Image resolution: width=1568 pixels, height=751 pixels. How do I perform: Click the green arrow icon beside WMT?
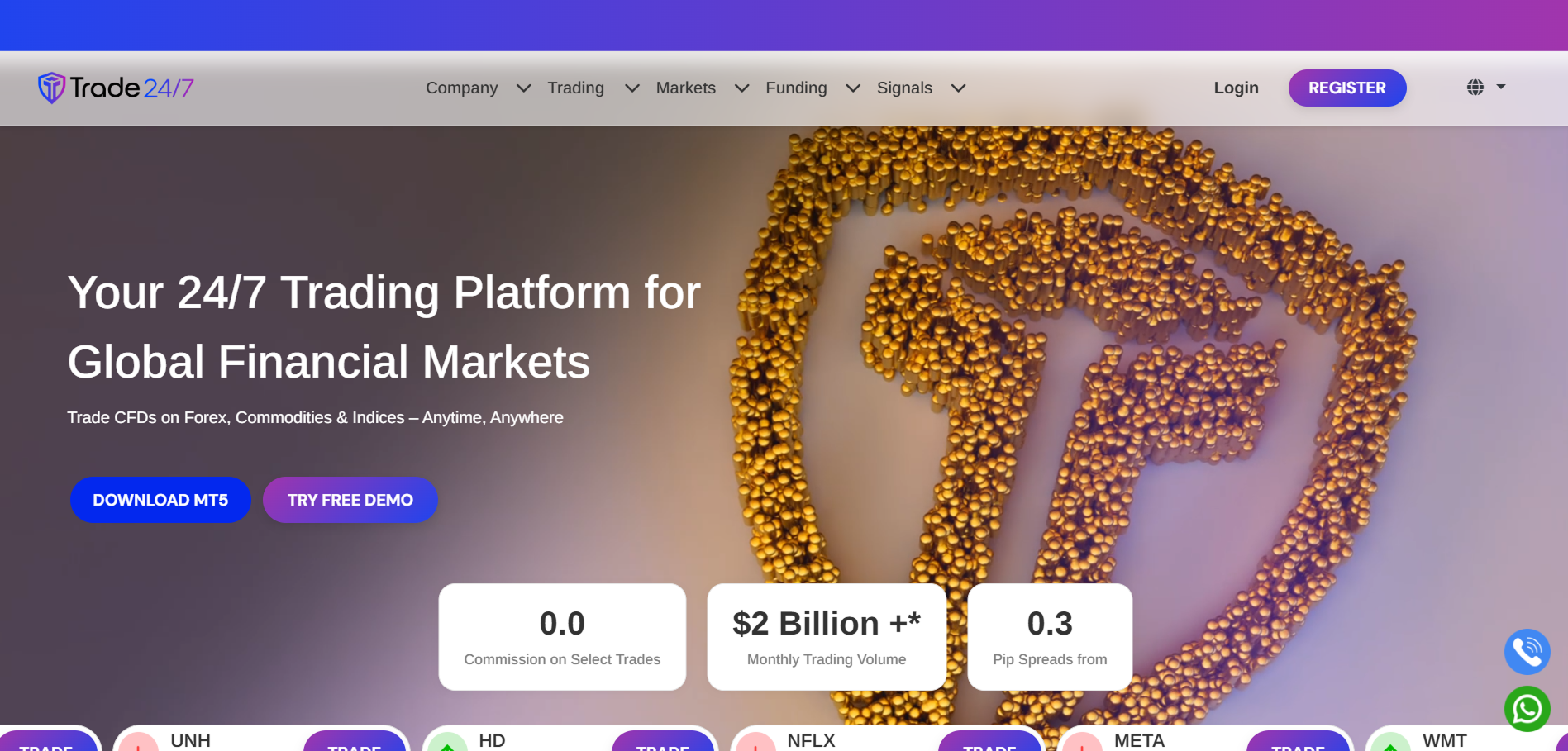(x=1390, y=743)
